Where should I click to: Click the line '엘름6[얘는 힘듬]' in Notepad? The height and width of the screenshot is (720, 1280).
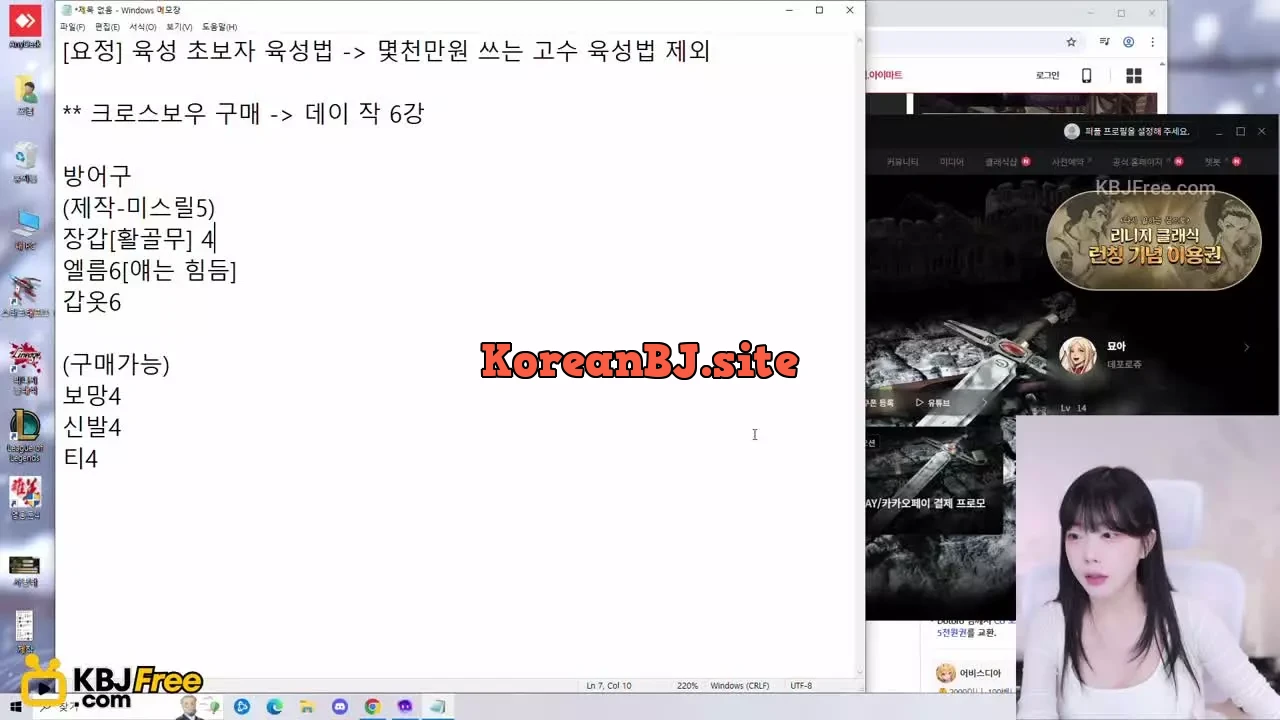[x=149, y=270]
